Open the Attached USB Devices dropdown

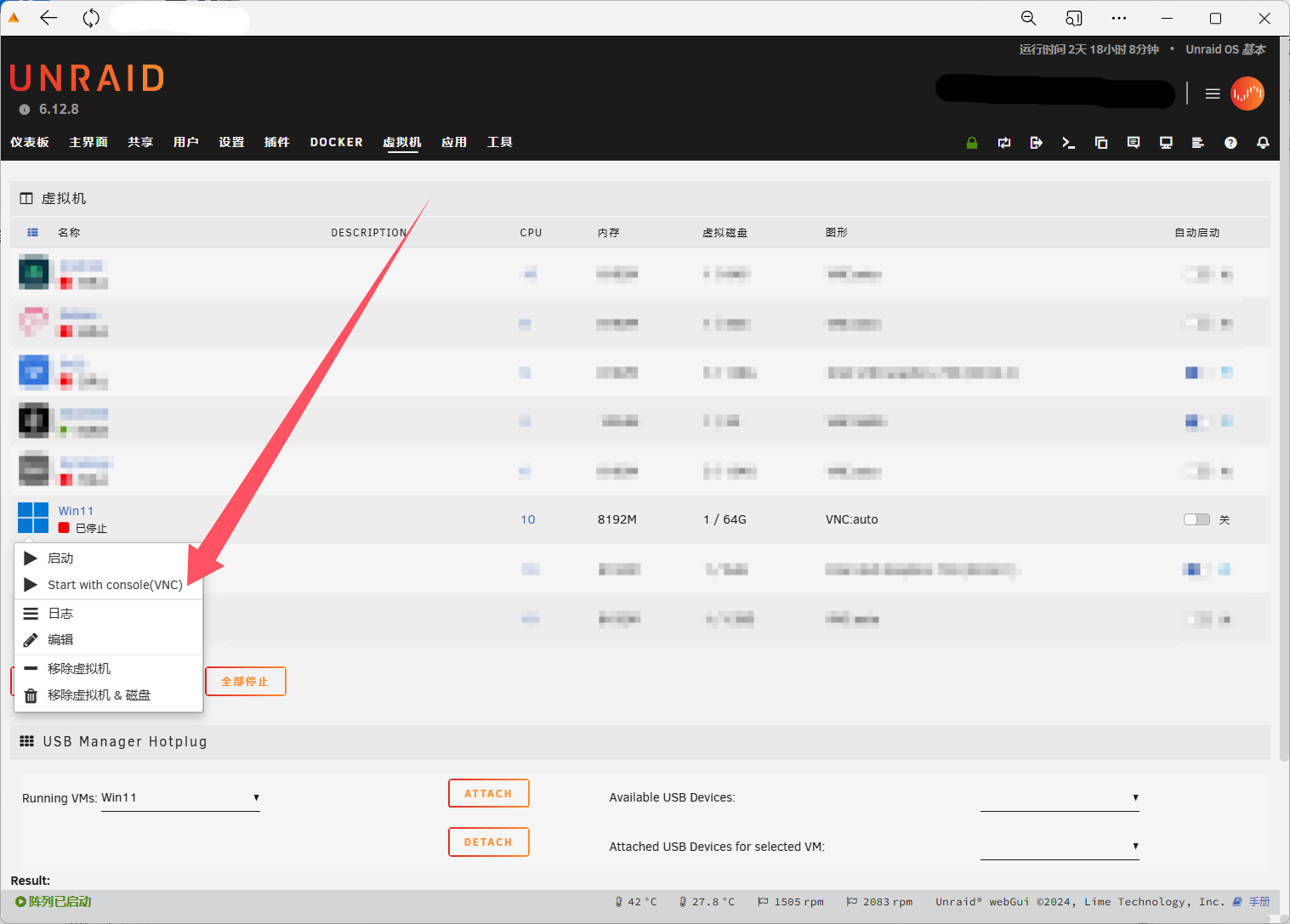(1059, 847)
